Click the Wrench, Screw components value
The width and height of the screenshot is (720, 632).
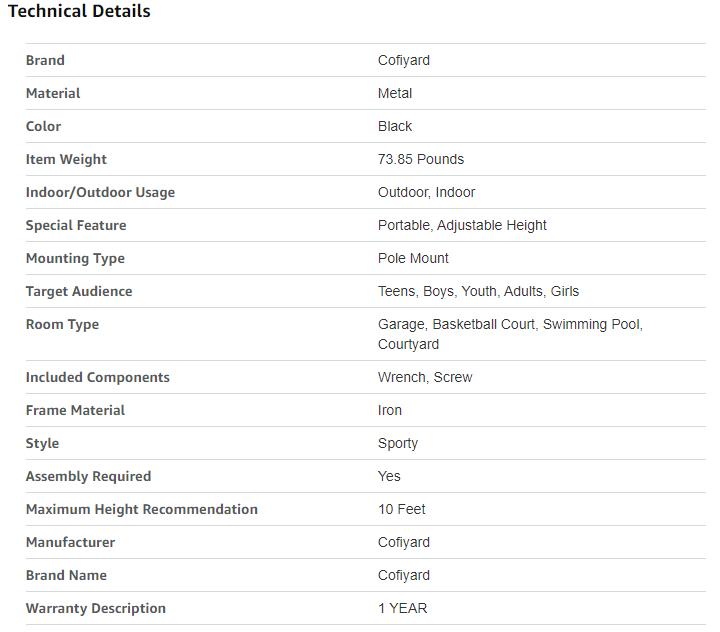point(425,377)
